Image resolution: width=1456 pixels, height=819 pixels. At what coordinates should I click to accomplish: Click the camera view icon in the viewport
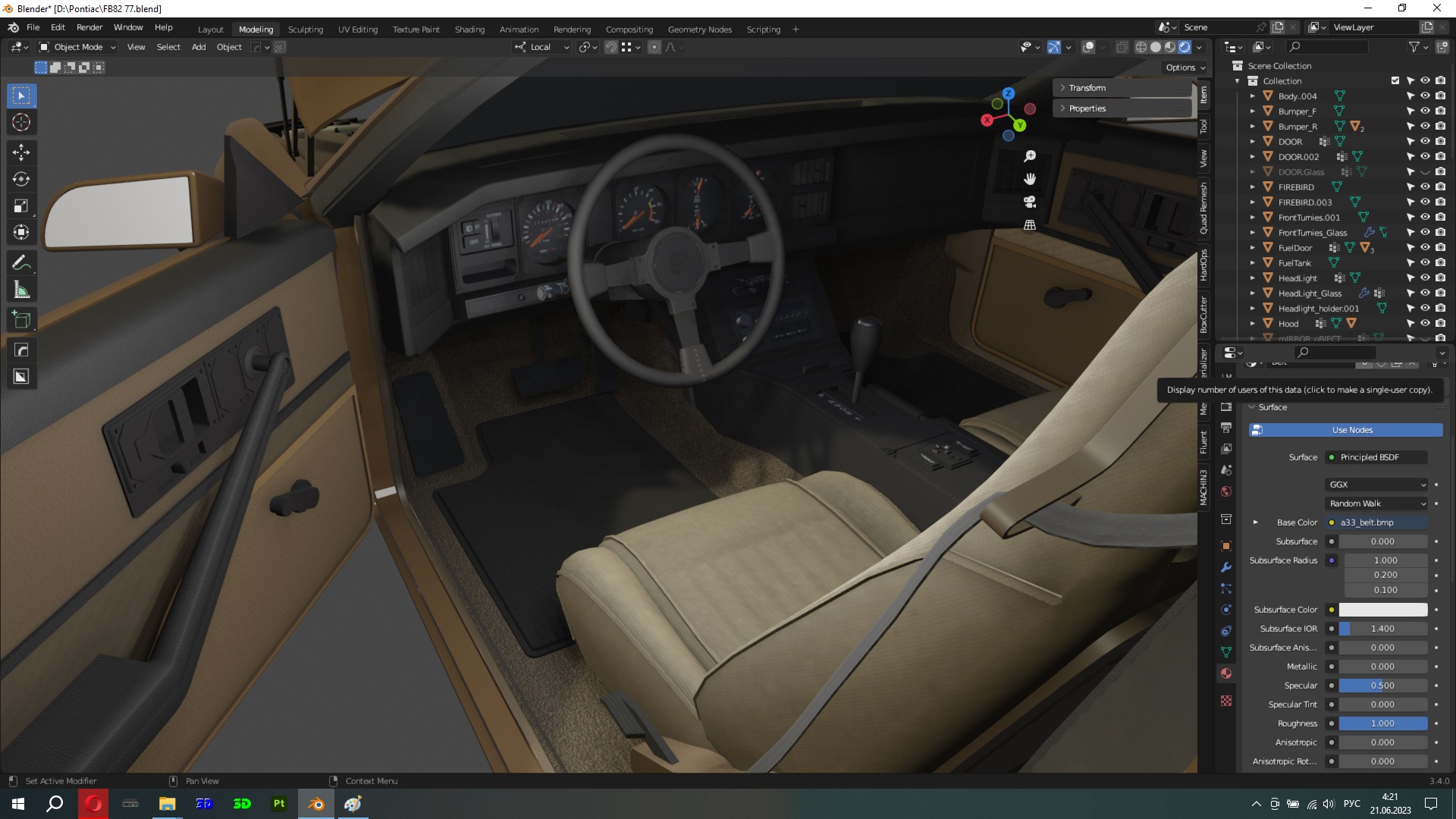coord(1030,202)
